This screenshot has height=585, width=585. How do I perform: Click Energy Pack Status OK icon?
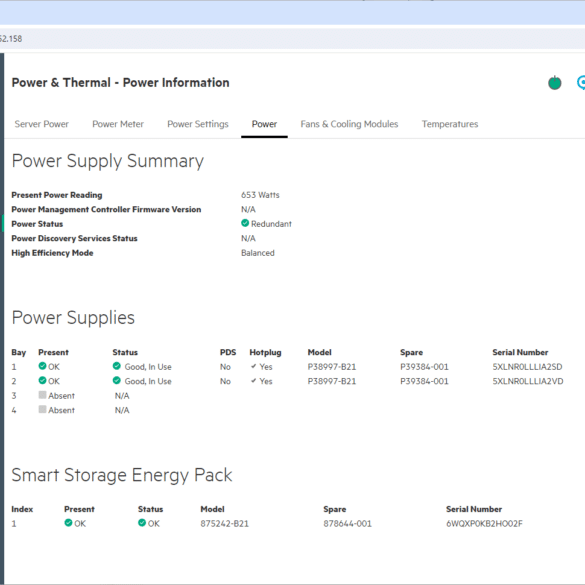pos(142,523)
